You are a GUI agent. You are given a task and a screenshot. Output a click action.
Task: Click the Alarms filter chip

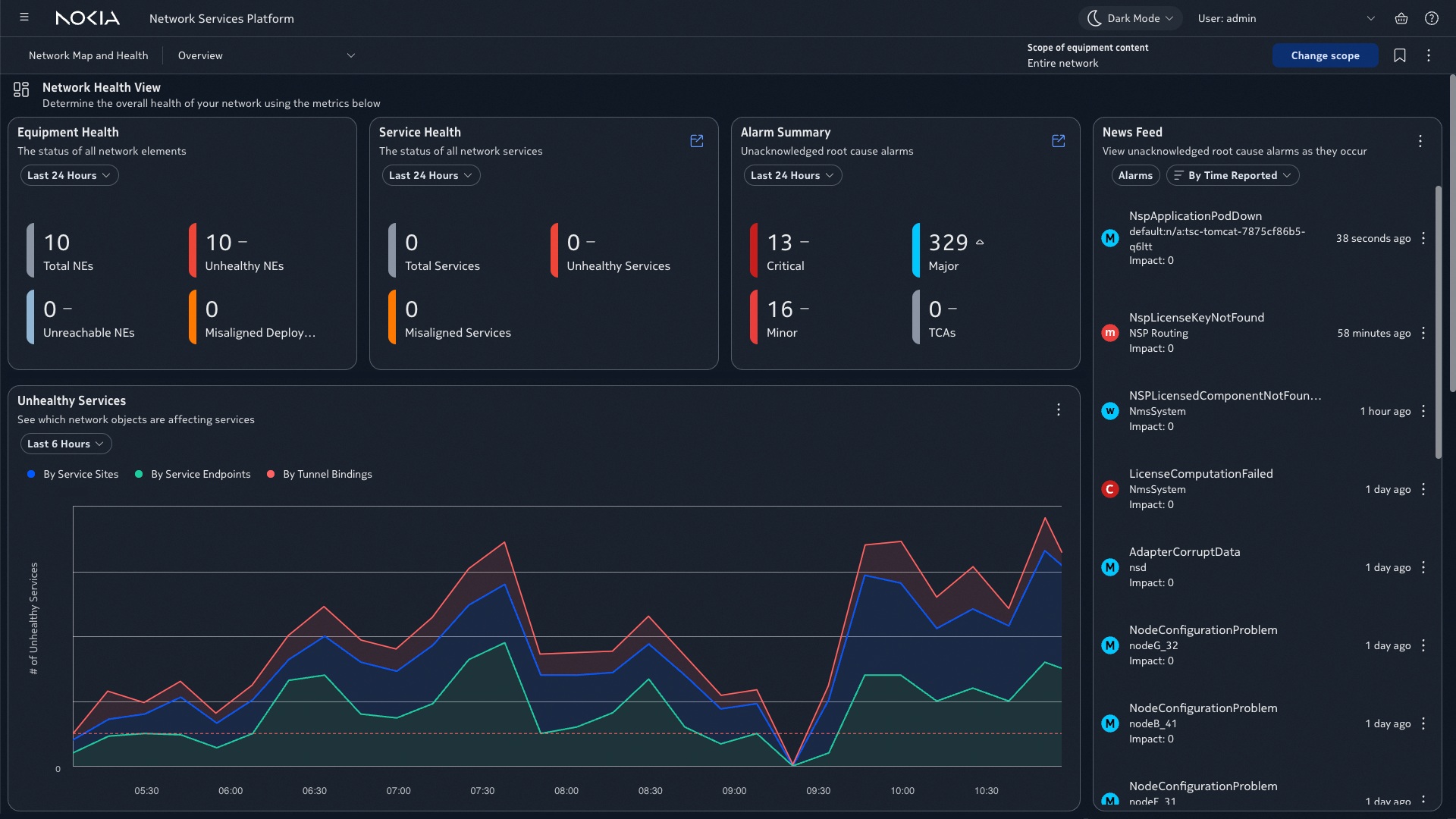click(1135, 175)
